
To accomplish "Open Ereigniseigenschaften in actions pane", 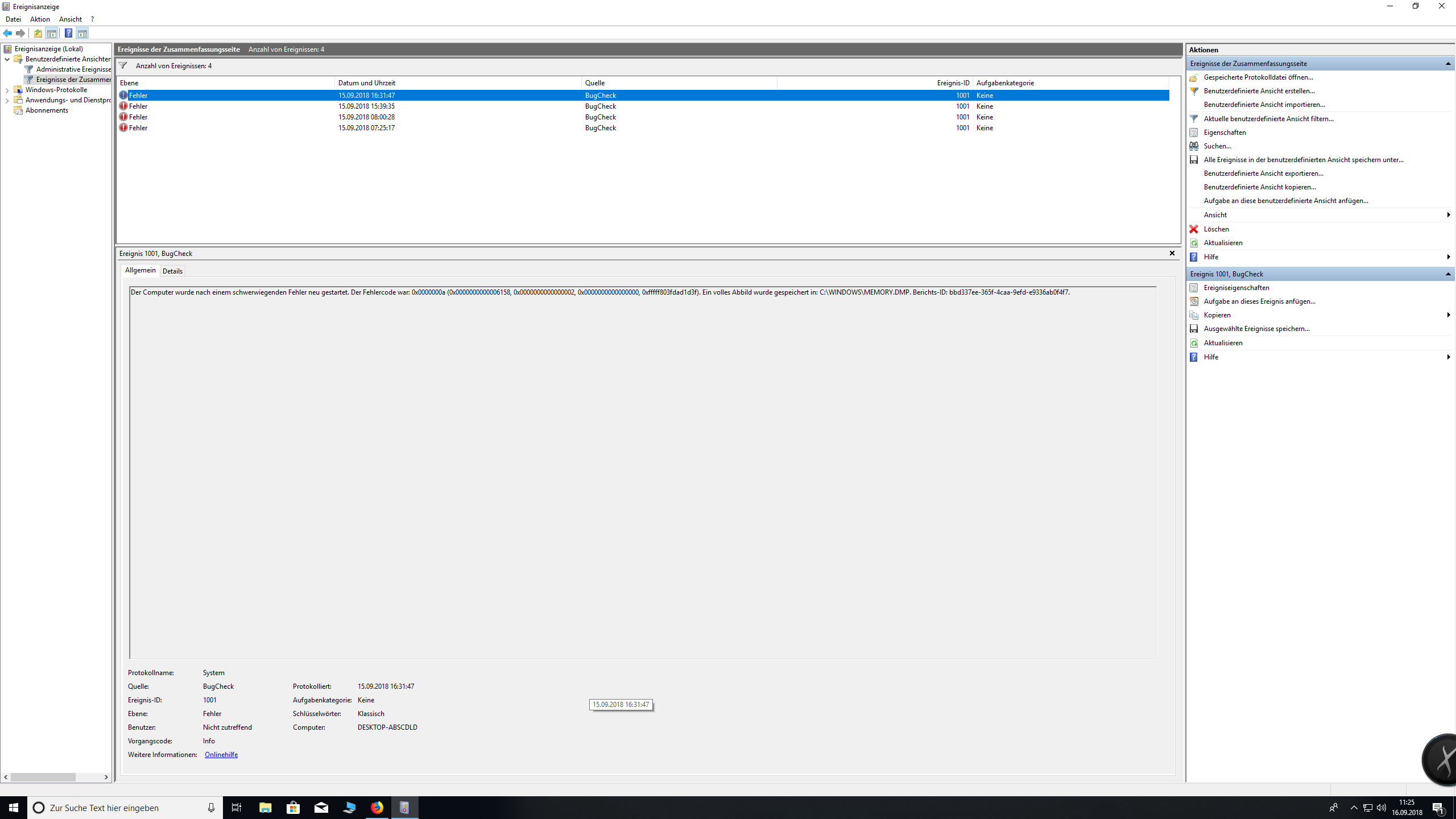I will click(1236, 288).
